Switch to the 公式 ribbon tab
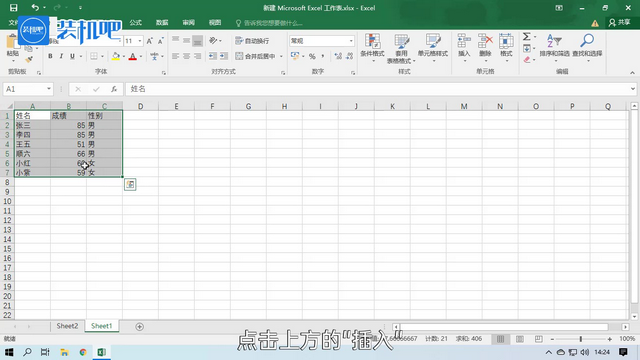This screenshot has height=360, width=640. [x=136, y=22]
